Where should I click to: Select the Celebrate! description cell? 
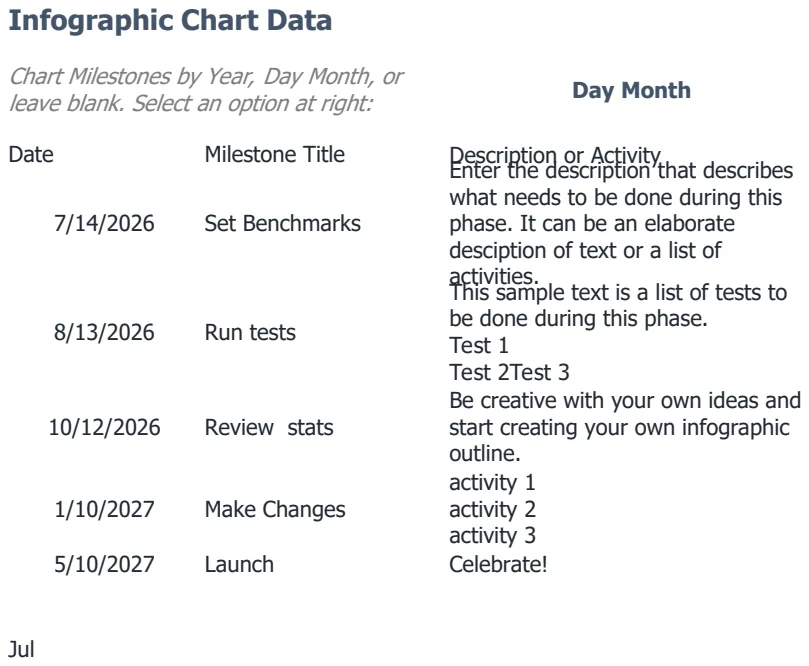[x=498, y=564]
